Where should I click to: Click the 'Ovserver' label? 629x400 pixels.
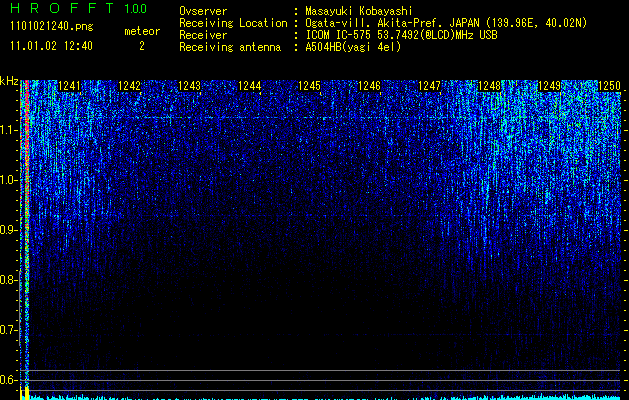point(203,11)
